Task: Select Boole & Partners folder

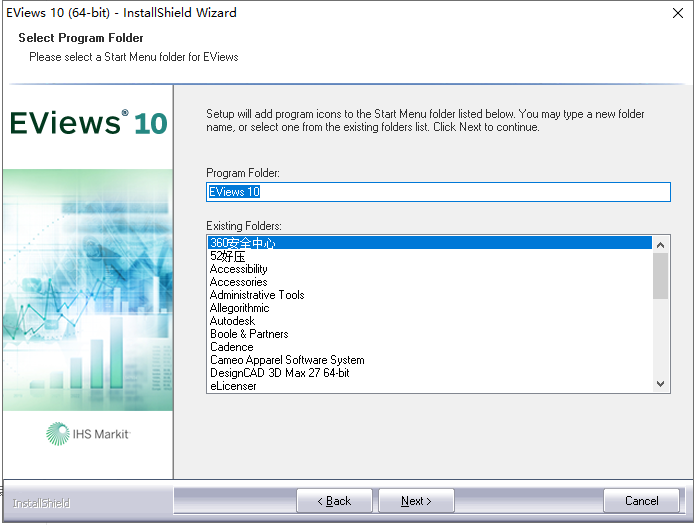Action: point(249,334)
